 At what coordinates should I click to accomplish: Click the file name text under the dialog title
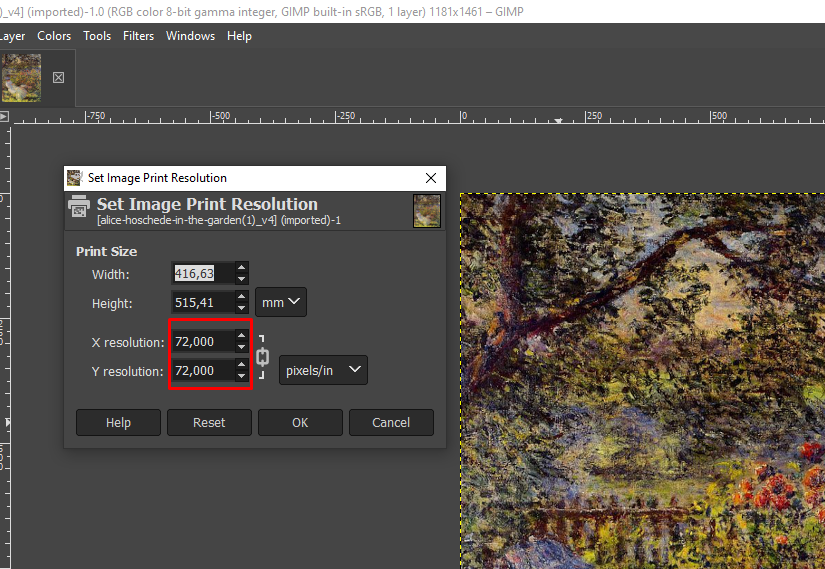219,220
